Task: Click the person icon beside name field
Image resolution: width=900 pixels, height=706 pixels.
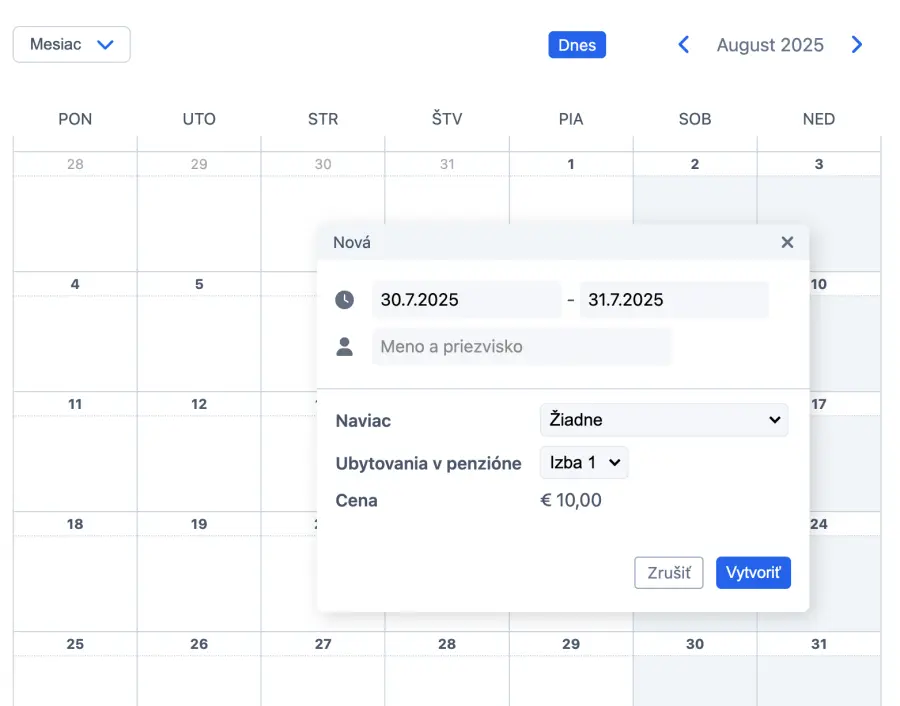Action: coord(344,347)
